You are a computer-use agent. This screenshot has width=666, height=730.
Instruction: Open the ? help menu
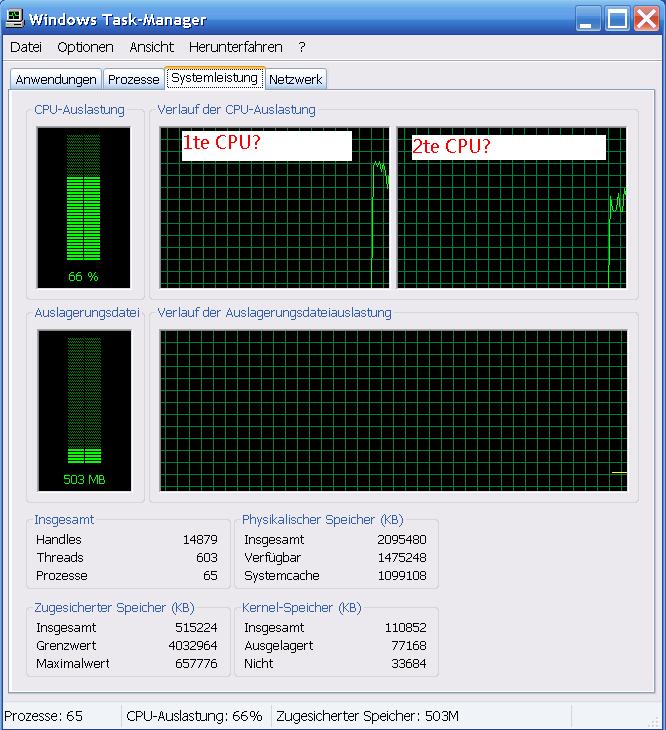click(x=302, y=47)
